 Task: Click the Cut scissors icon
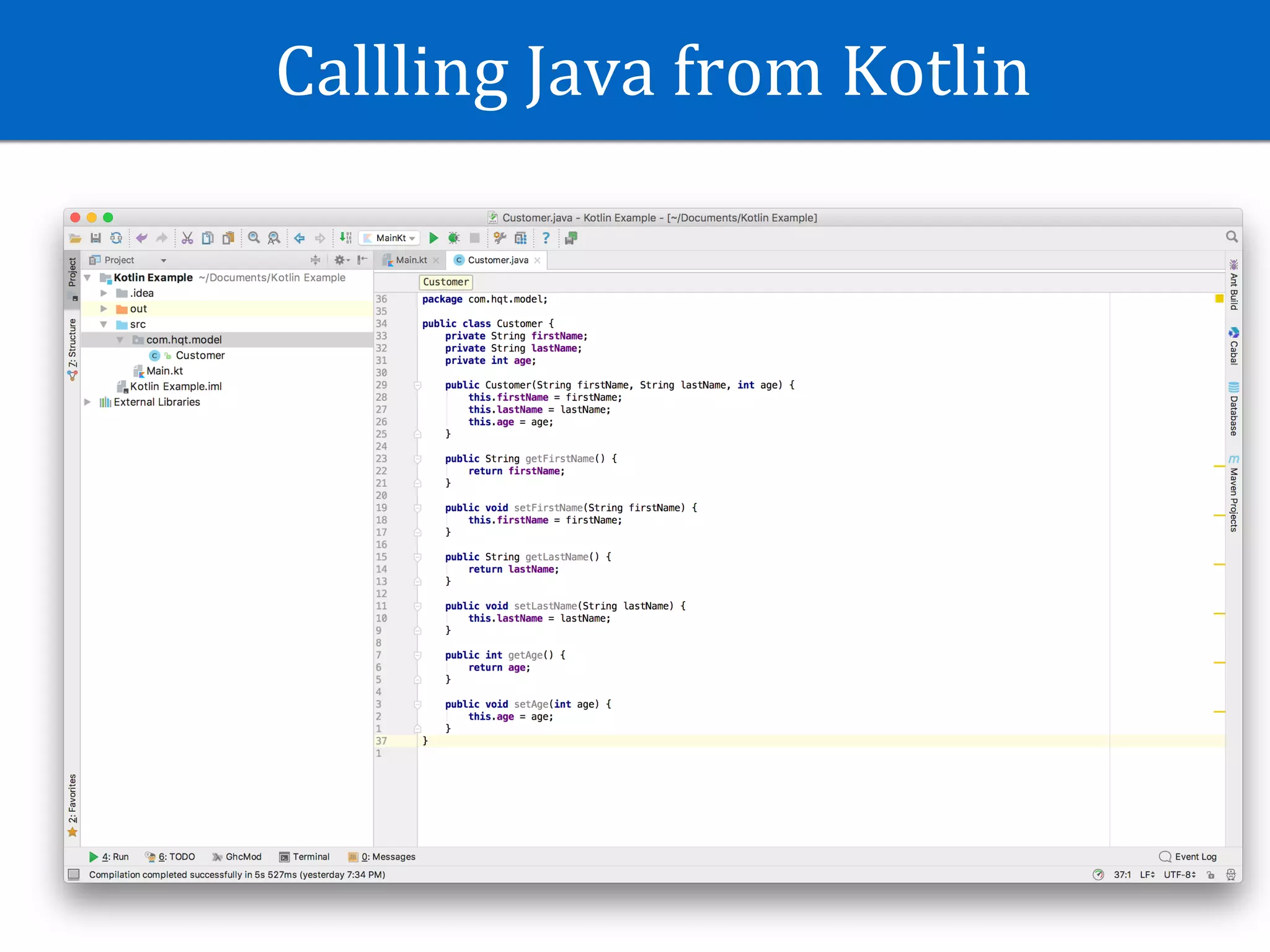coord(187,238)
